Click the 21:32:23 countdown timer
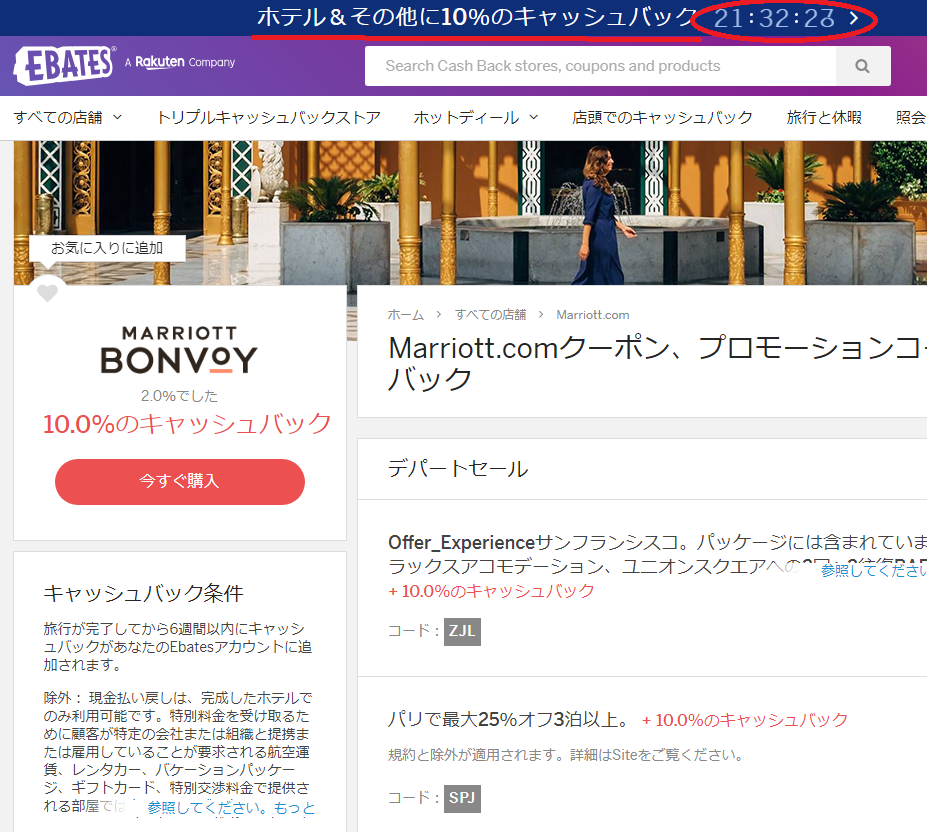927x832 pixels. point(774,18)
